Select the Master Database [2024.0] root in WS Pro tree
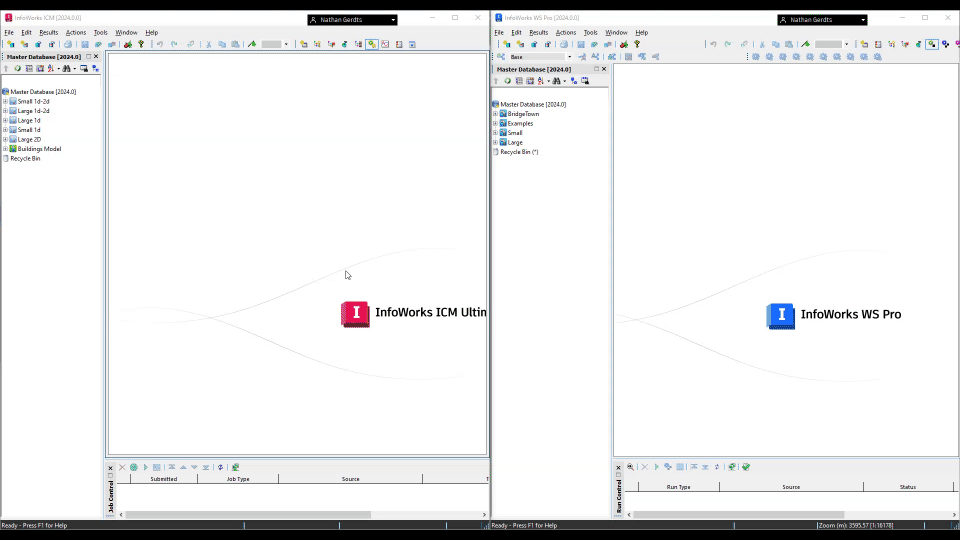This screenshot has height=540, width=960. point(533,105)
